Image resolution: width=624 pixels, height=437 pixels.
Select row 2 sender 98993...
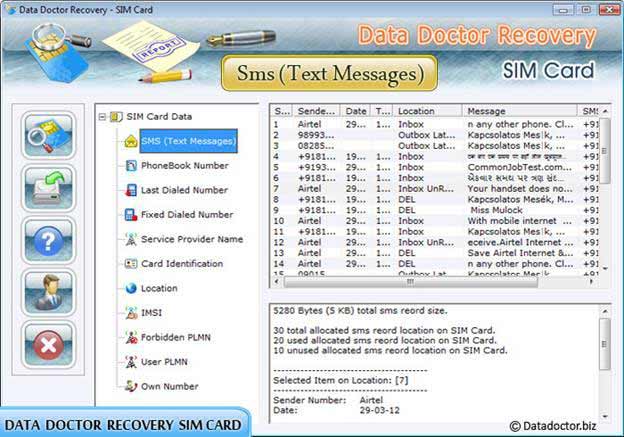[x=435, y=135]
